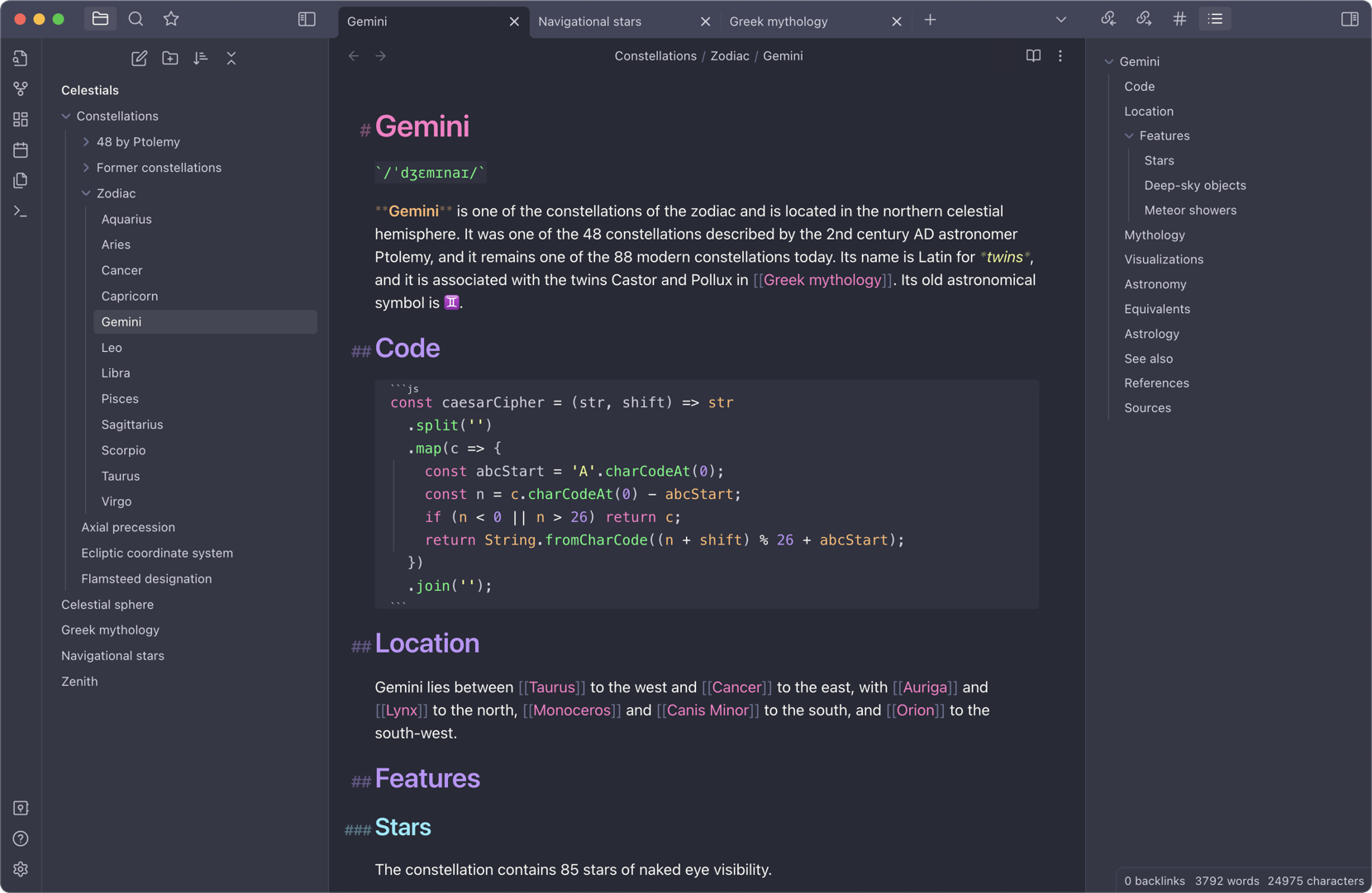The image size is (1372, 893).
Task: Switch to the Gemini tab
Action: [x=434, y=21]
